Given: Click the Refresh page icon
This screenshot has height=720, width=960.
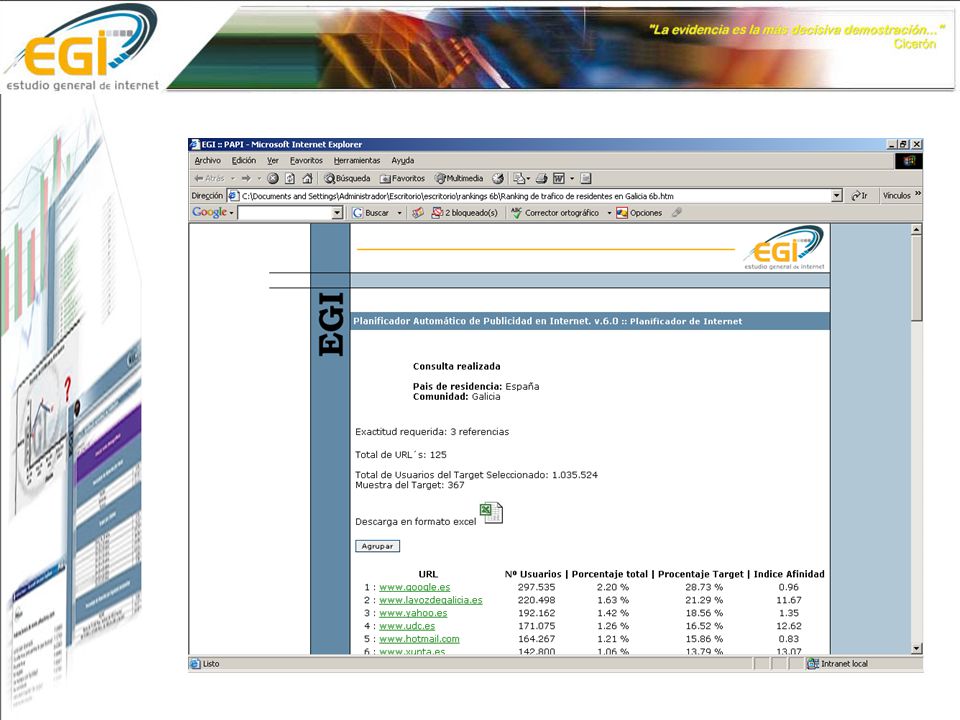Looking at the screenshot, I should pos(290,178).
